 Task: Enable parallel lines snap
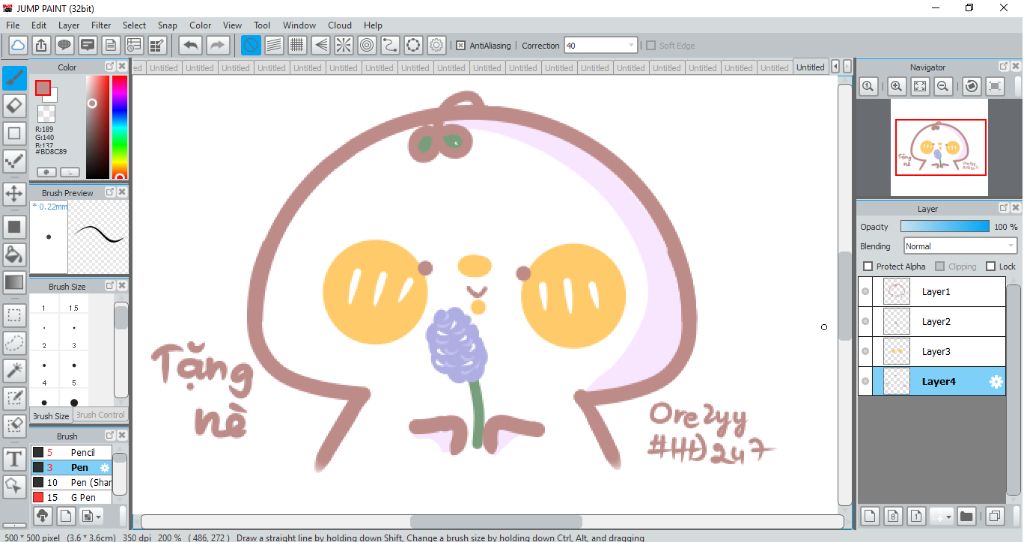tap(274, 45)
